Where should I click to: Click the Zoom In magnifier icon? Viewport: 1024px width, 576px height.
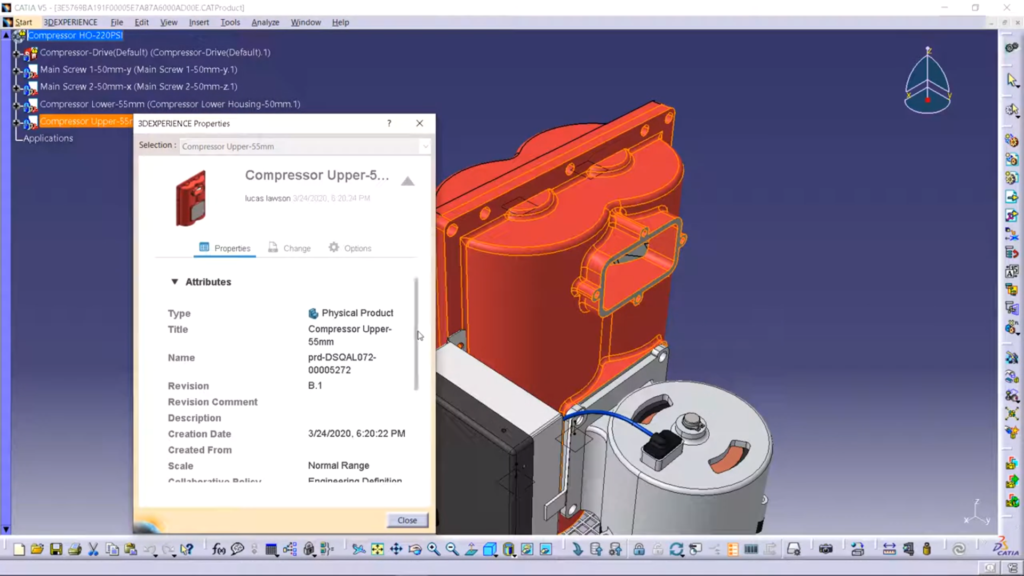tap(433, 549)
